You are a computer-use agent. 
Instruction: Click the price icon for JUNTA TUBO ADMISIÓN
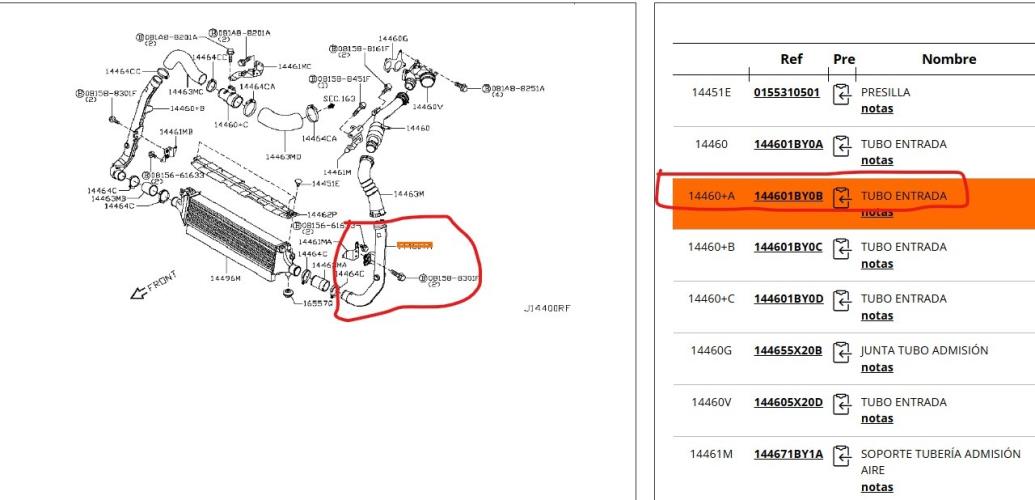click(842, 351)
